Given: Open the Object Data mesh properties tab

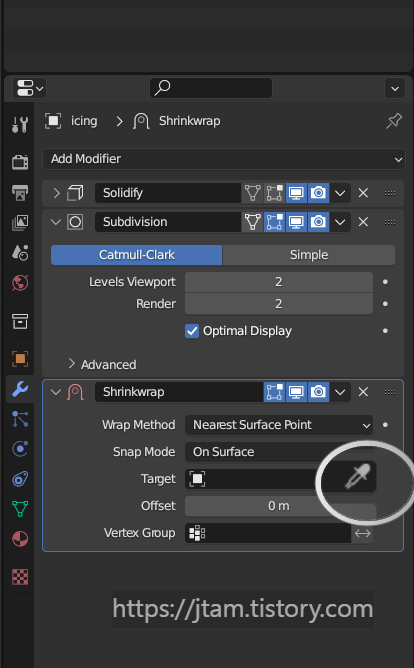Looking at the screenshot, I should click(x=20, y=509).
